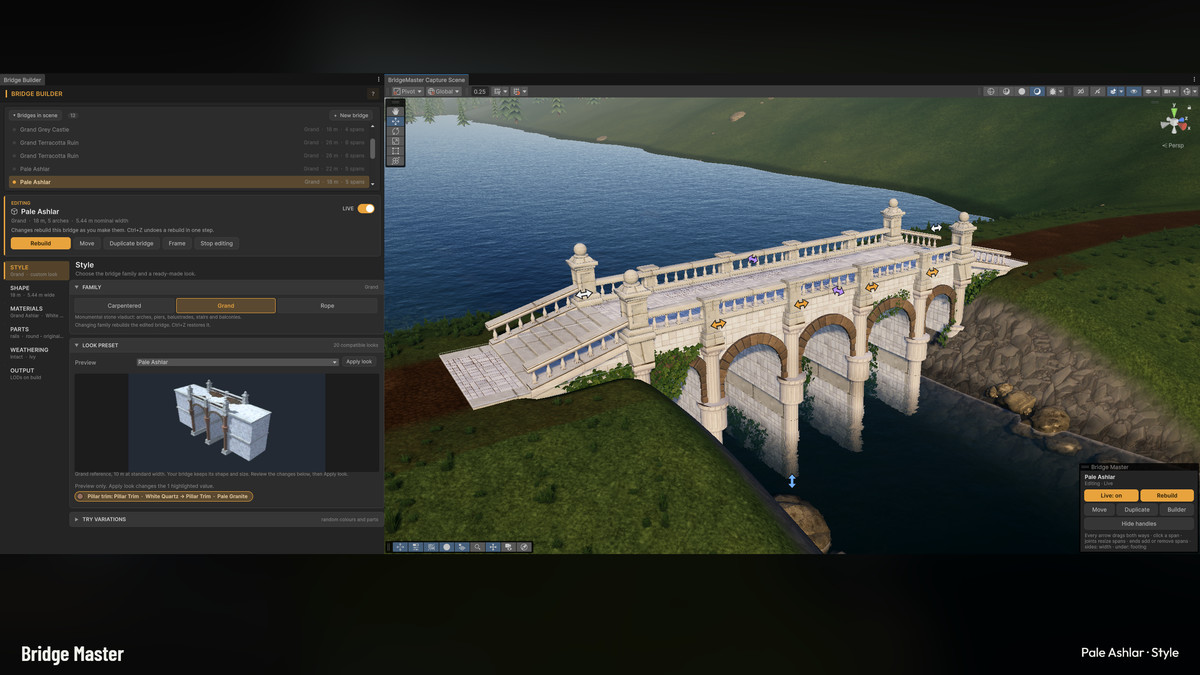This screenshot has width=1200, height=675.
Task: Open the MATERIALS sidebar tab
Action: tap(35, 311)
